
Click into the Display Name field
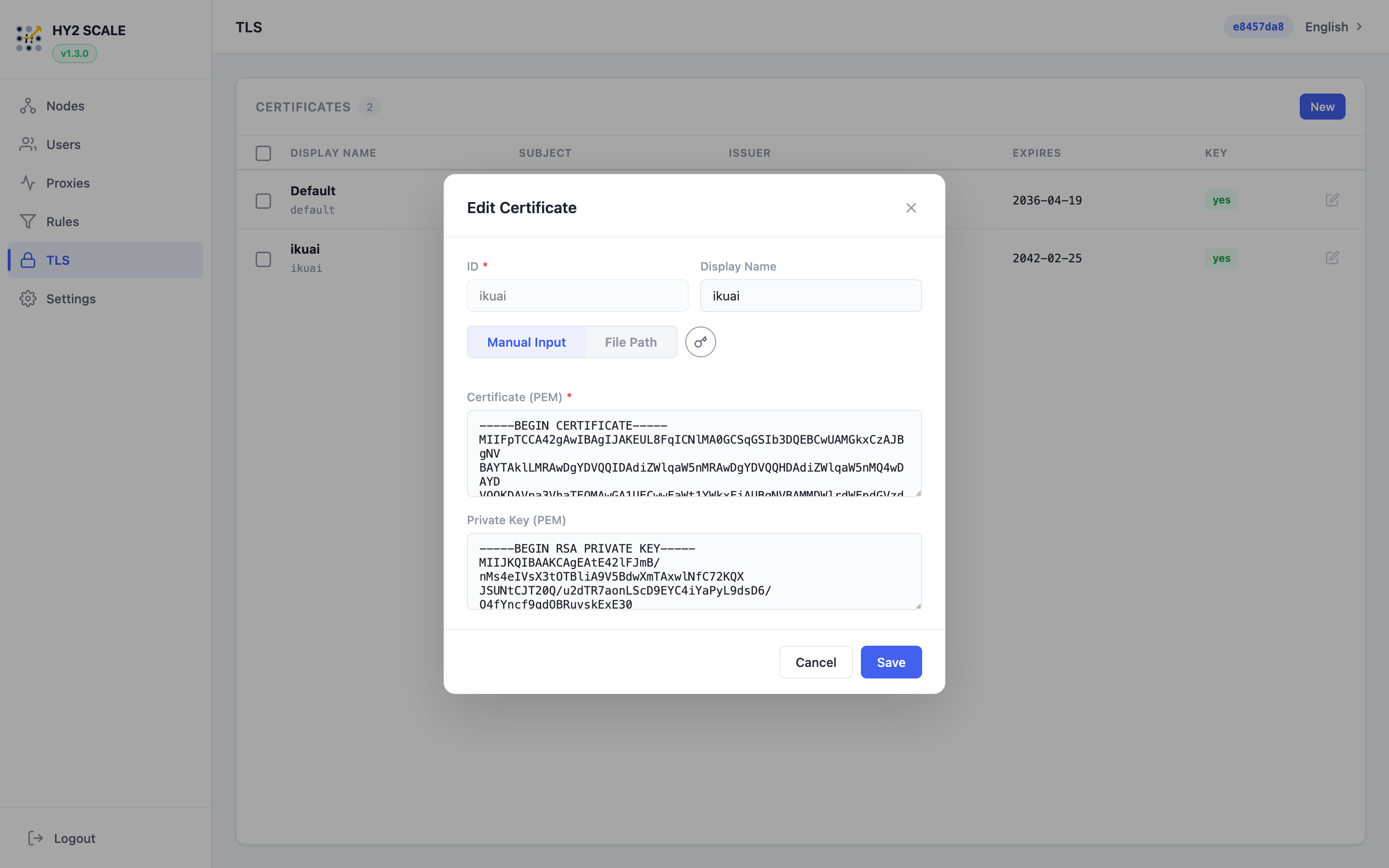pyautogui.click(x=810, y=296)
